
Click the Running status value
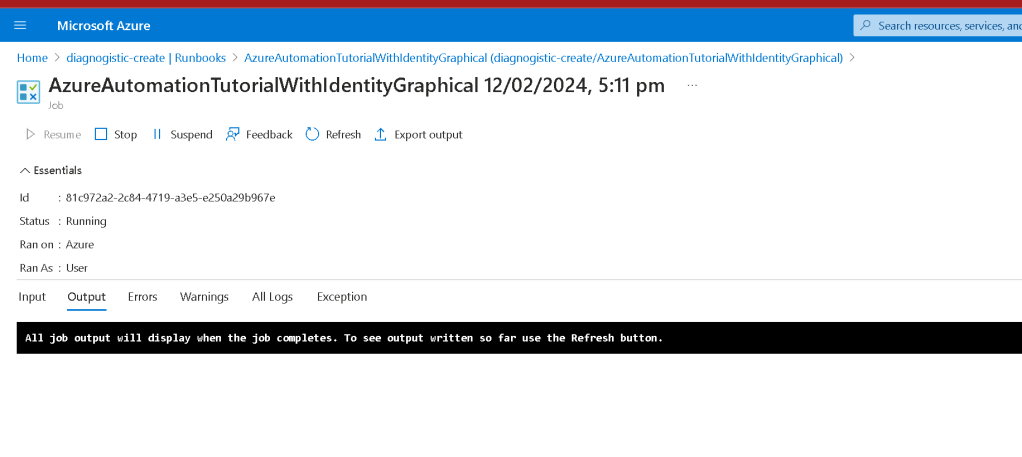click(x=86, y=221)
